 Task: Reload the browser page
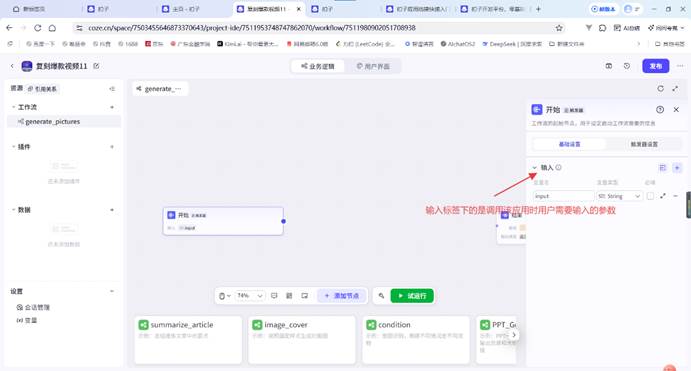37,28
